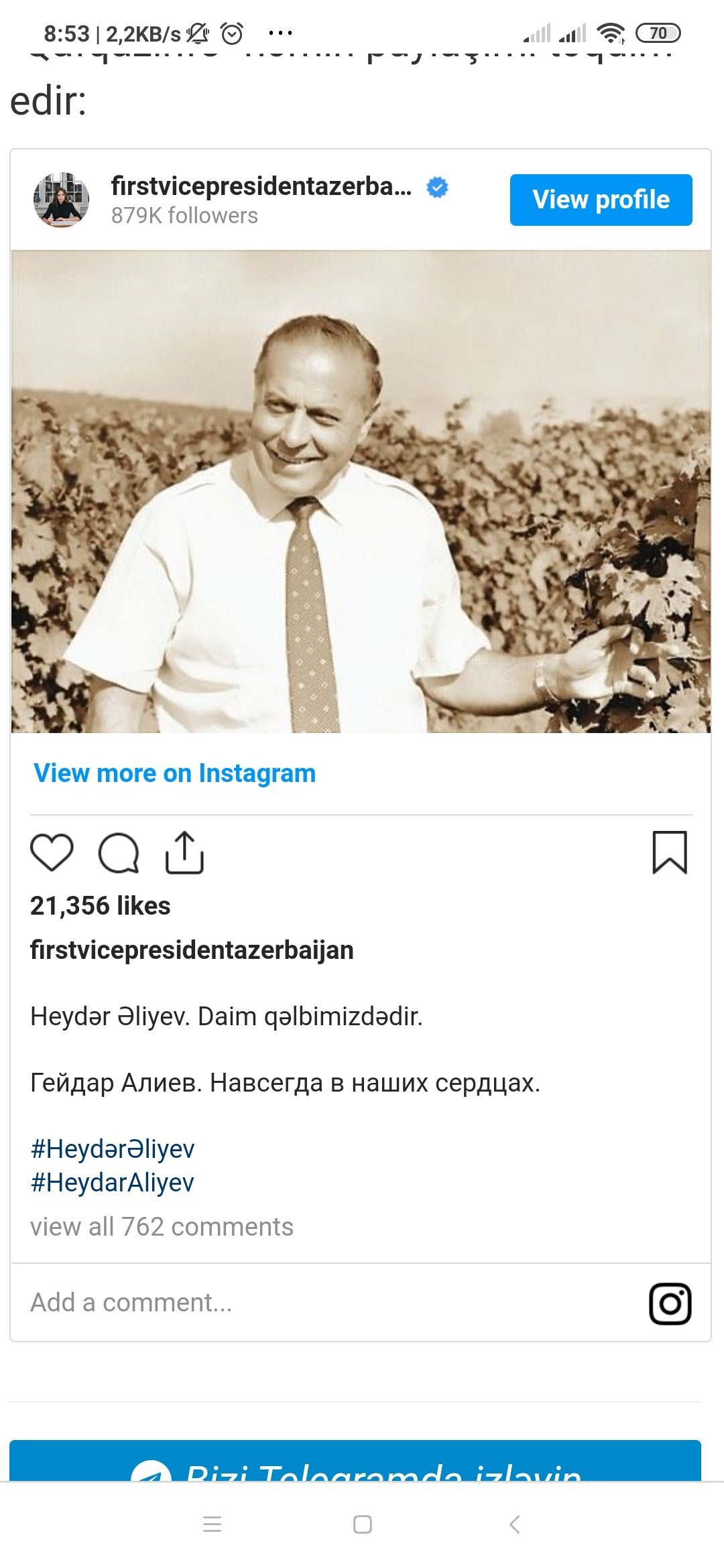Image resolution: width=724 pixels, height=1568 pixels.
Task: Open the truncated account name in the header
Action: pos(261,186)
